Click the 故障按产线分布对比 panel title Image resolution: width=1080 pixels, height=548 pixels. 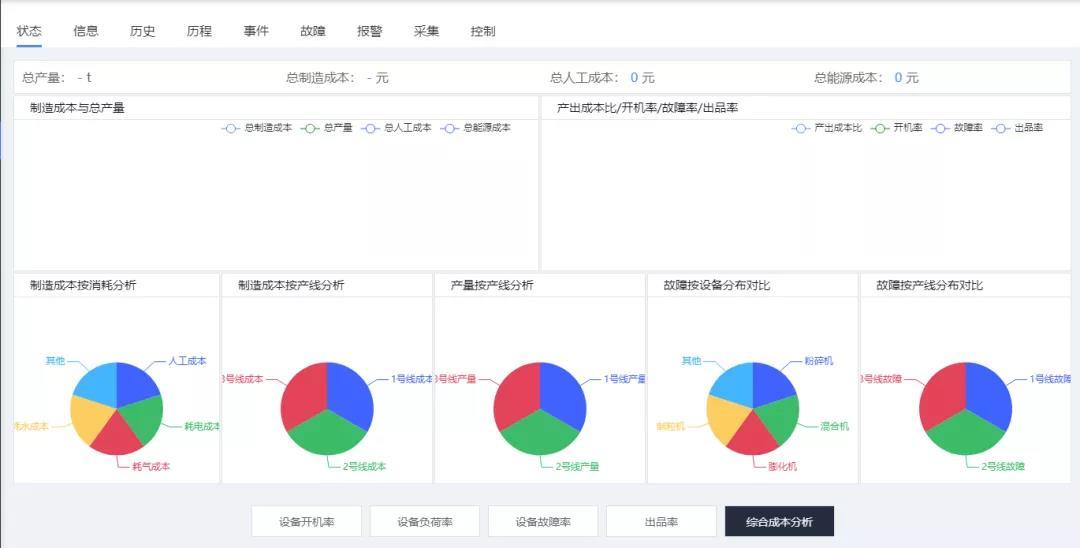930,285
